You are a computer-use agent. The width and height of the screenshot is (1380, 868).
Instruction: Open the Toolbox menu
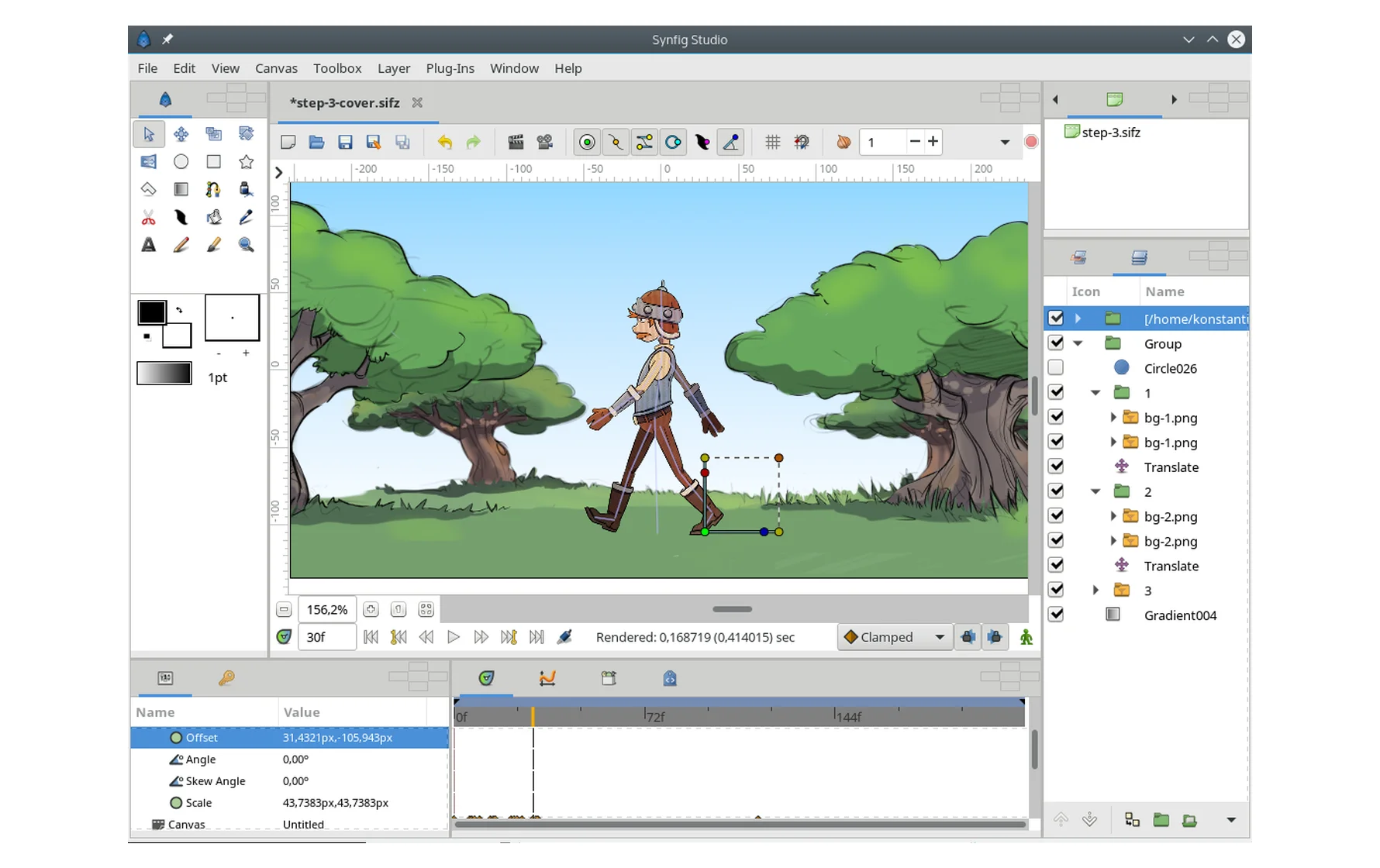(x=337, y=68)
